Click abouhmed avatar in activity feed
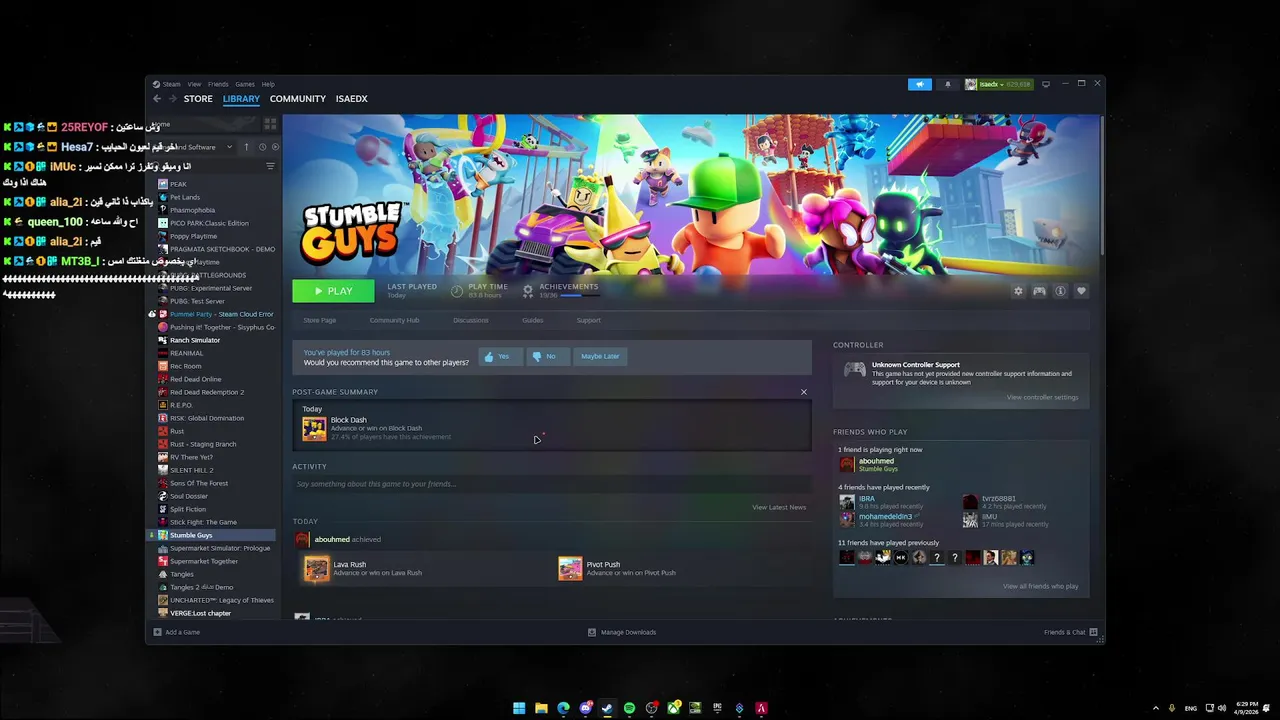The height and width of the screenshot is (720, 1280). [x=302, y=539]
